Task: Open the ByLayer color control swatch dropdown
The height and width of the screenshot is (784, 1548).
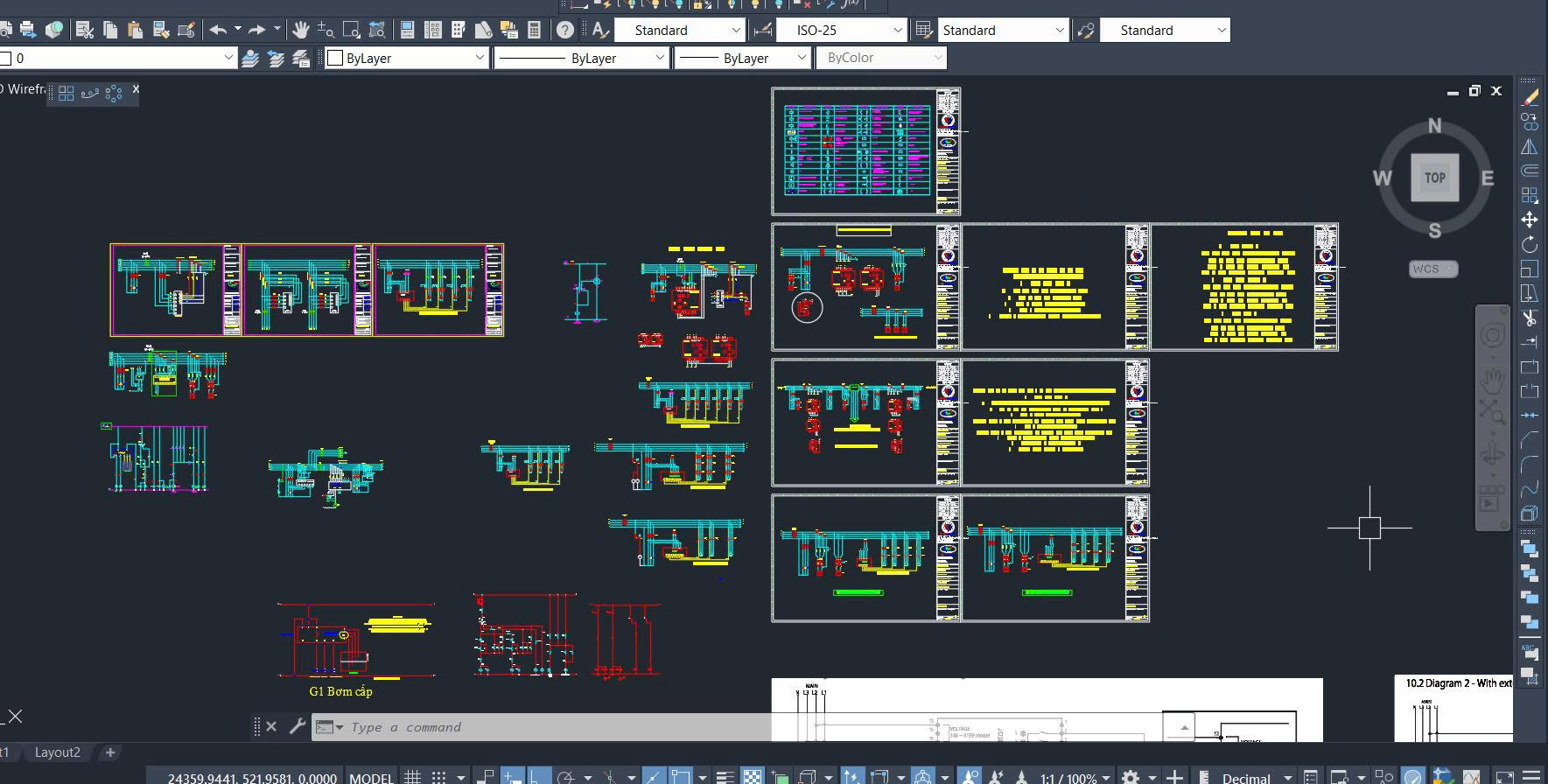Action: (407, 59)
